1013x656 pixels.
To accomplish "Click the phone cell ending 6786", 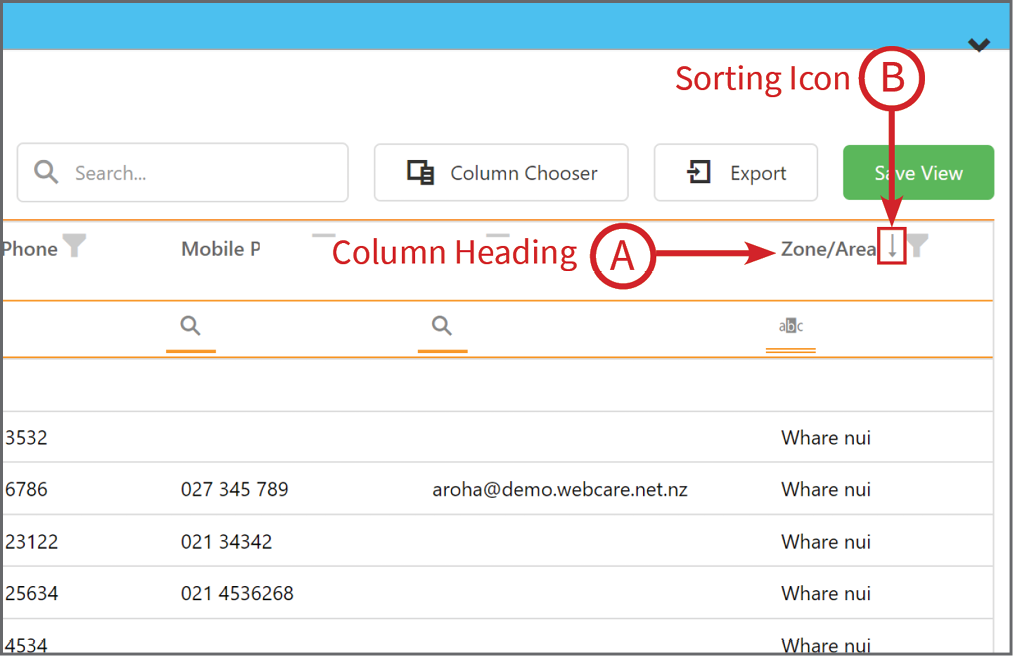I will (x=26, y=489).
